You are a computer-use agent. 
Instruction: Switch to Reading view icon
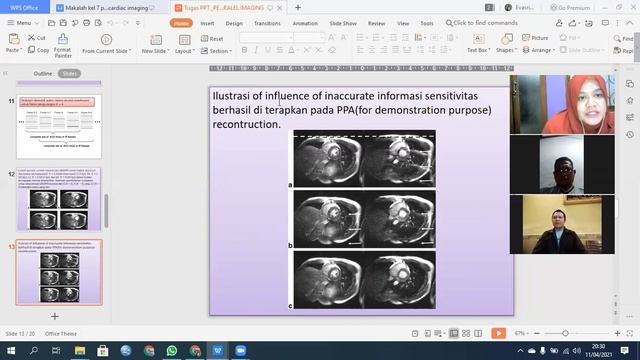478,333
